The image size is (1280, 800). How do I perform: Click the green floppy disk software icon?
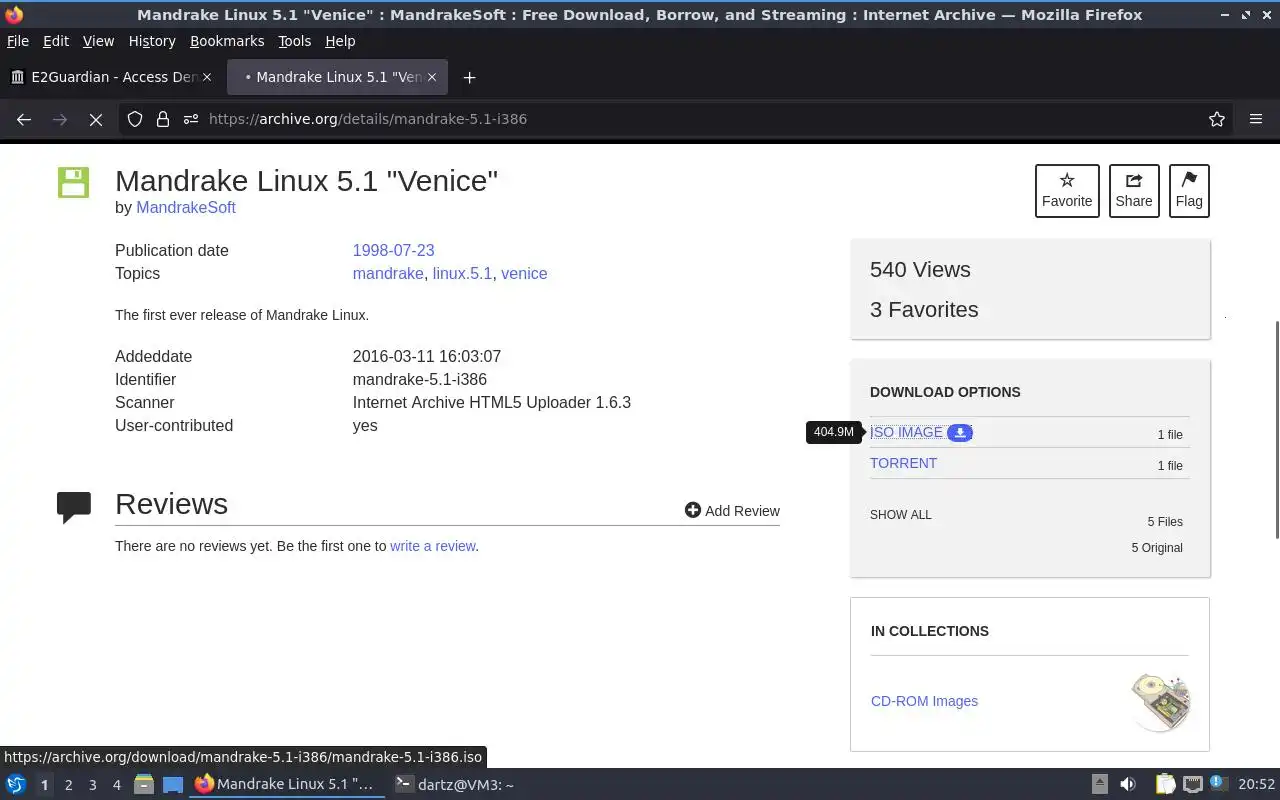coord(73,182)
